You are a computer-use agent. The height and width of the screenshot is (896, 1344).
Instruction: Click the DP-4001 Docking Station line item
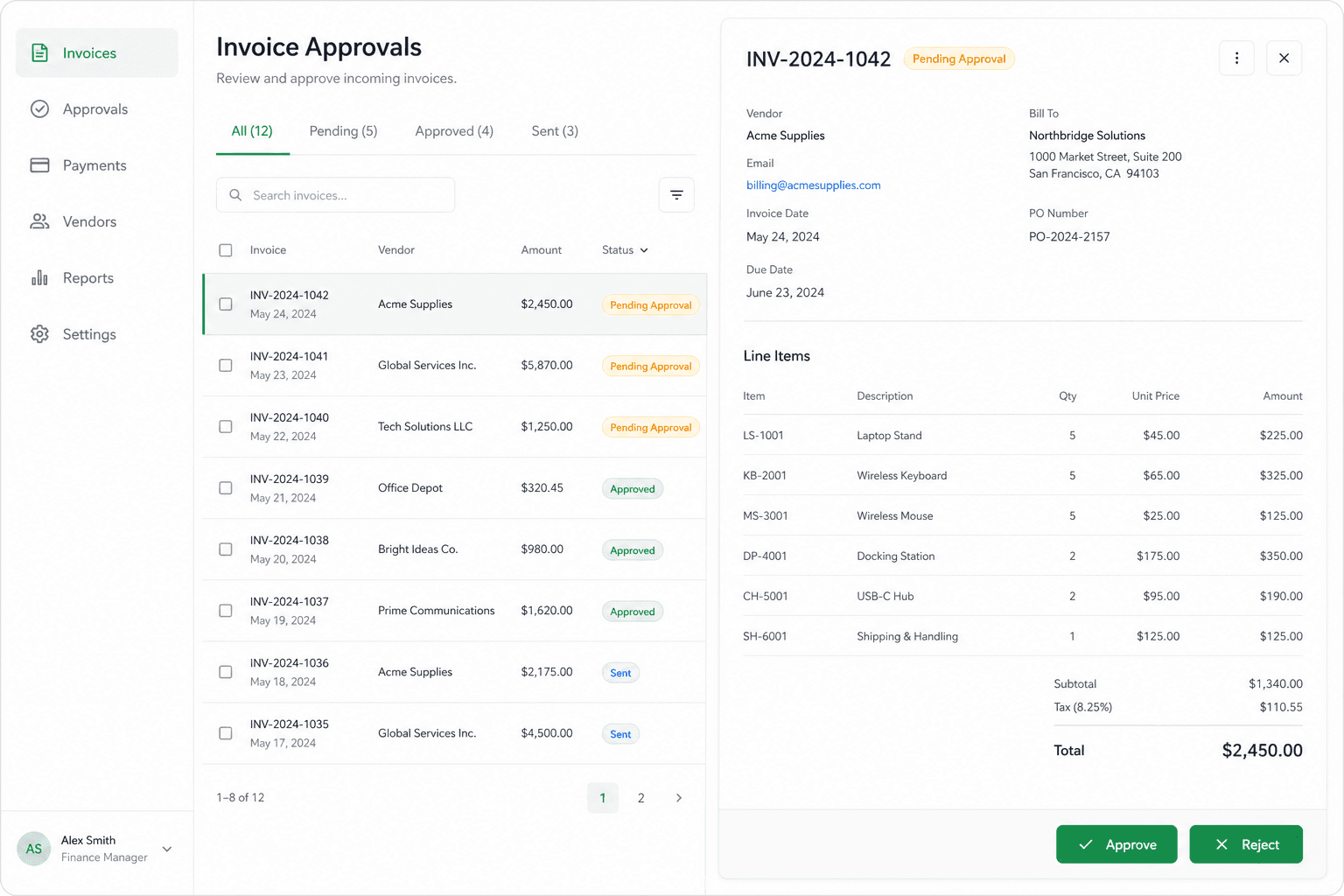pyautogui.click(x=1023, y=556)
